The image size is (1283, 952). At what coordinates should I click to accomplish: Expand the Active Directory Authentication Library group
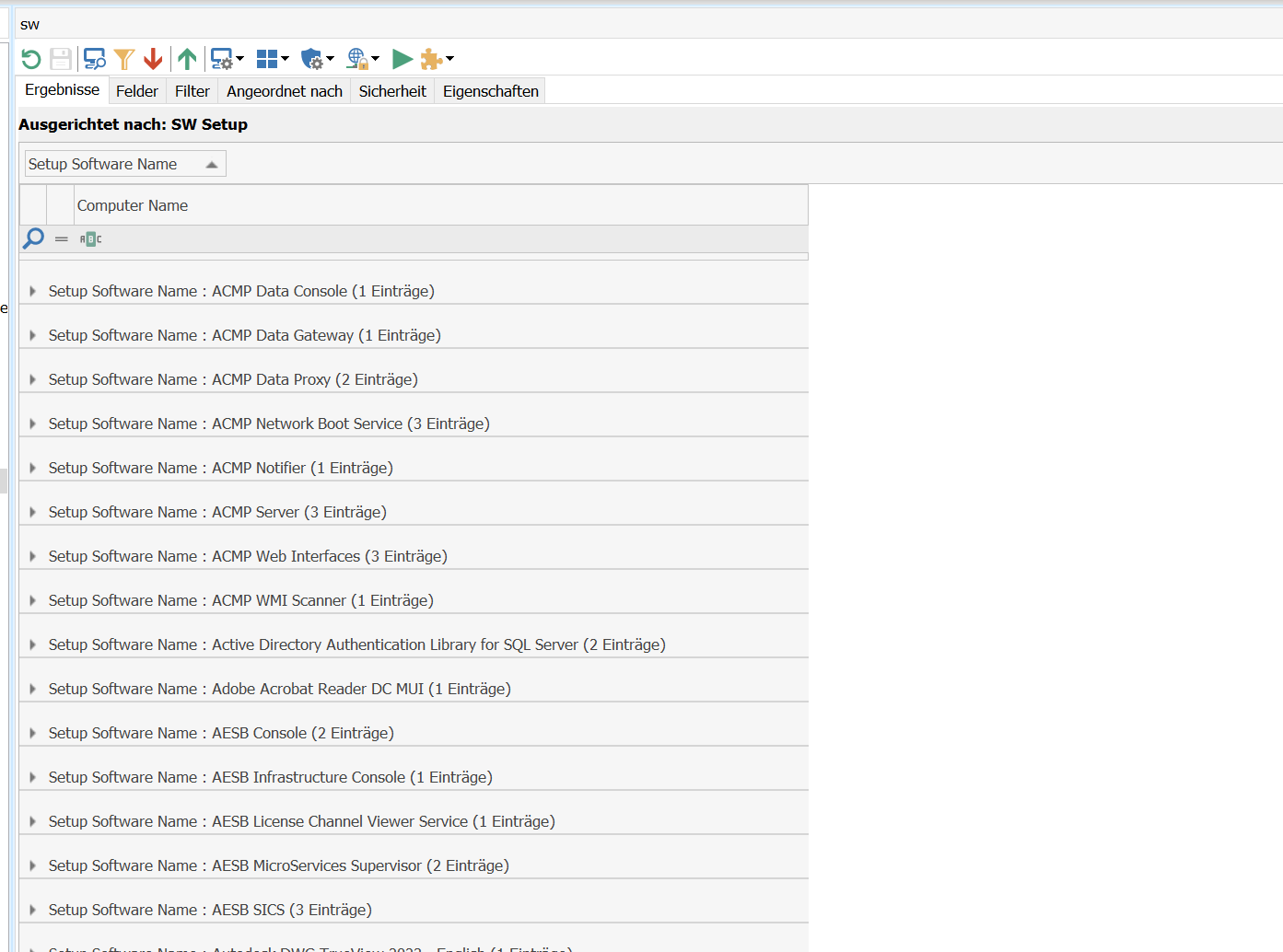click(x=32, y=644)
